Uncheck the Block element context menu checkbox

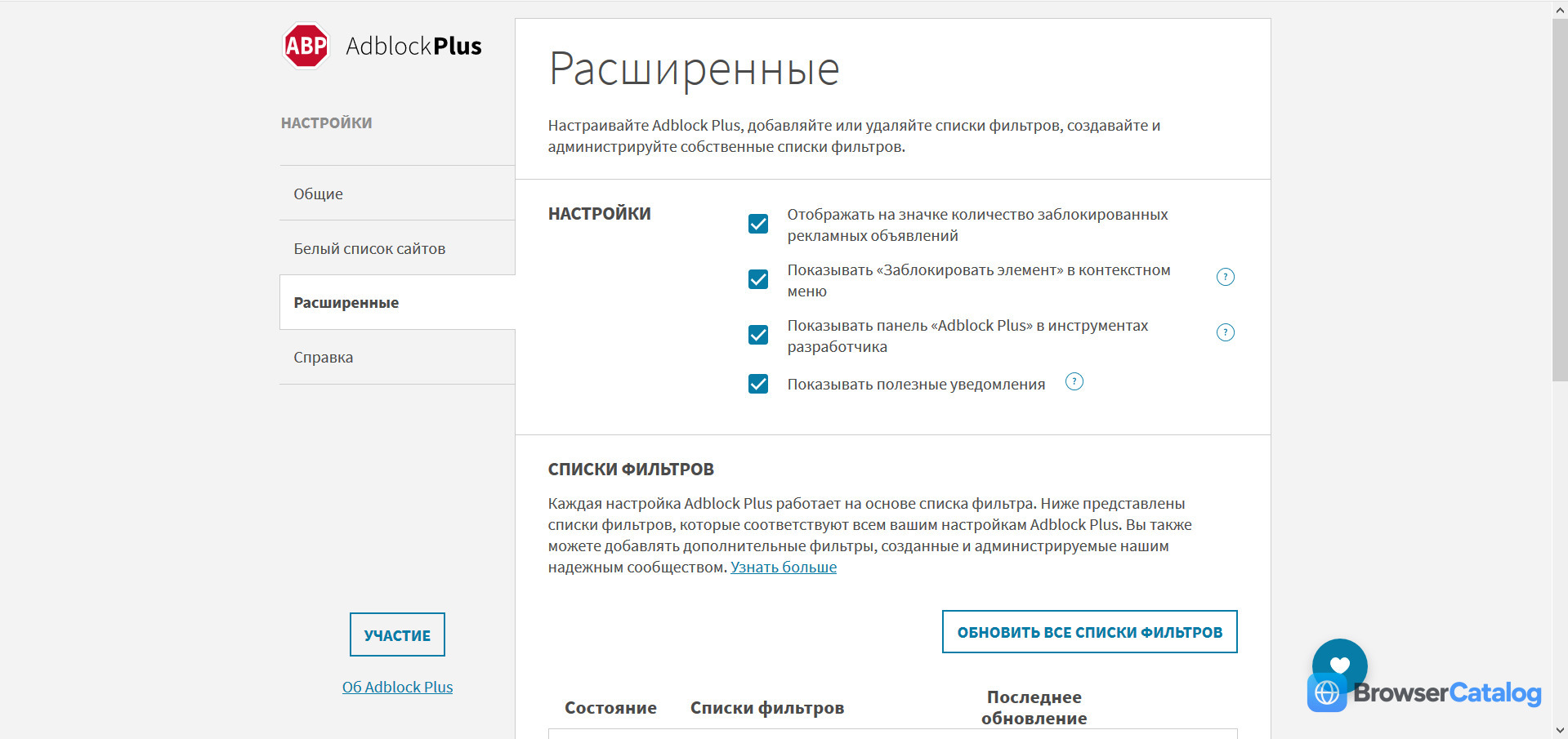click(758, 279)
